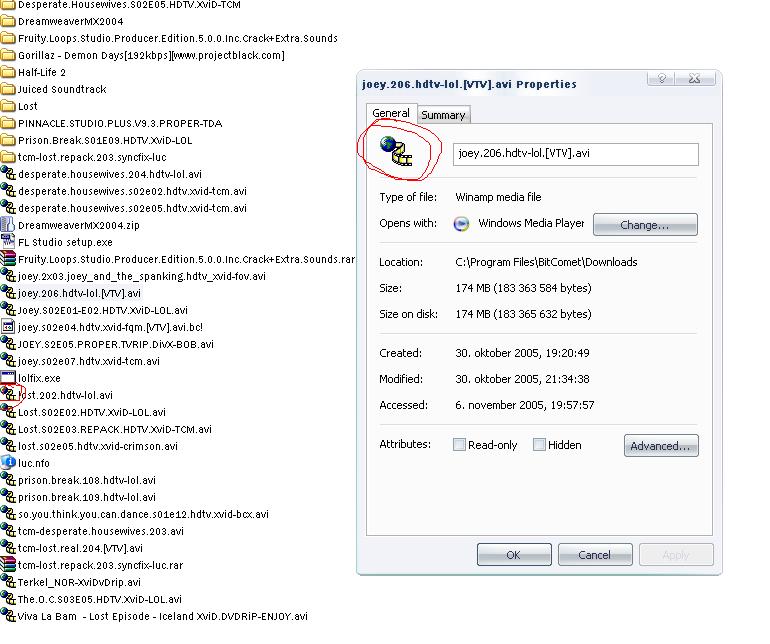This screenshot has height=644, width=770.
Task: Click the icon of joey.s02e04.hdtv.xvid-fqm.[VTV].avi.bc!
Action: 8,327
